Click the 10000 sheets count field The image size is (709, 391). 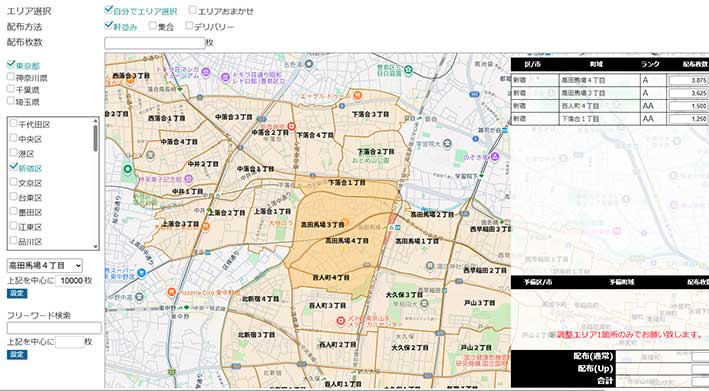coord(70,281)
